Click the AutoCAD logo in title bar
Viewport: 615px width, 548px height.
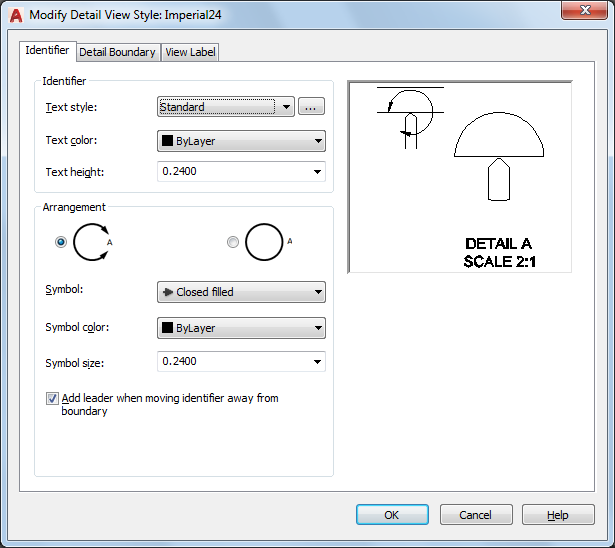pyautogui.click(x=16, y=13)
